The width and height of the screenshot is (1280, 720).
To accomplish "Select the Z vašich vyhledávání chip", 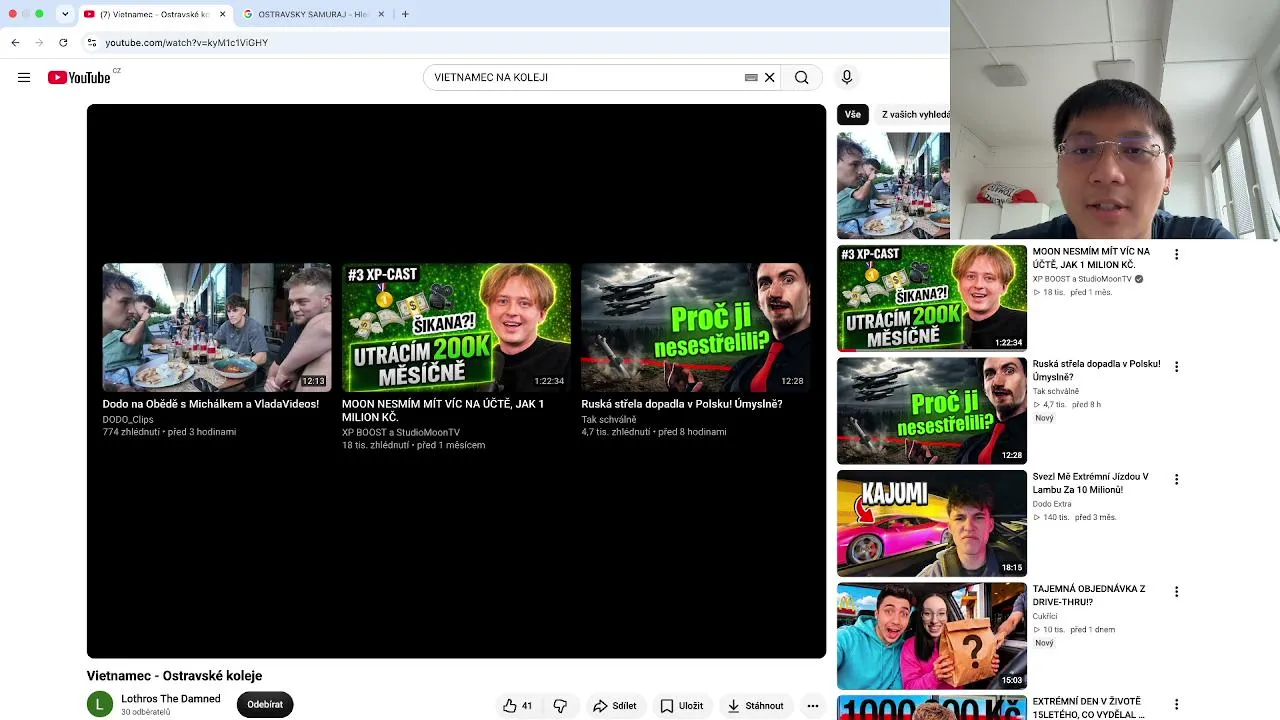I will (914, 115).
